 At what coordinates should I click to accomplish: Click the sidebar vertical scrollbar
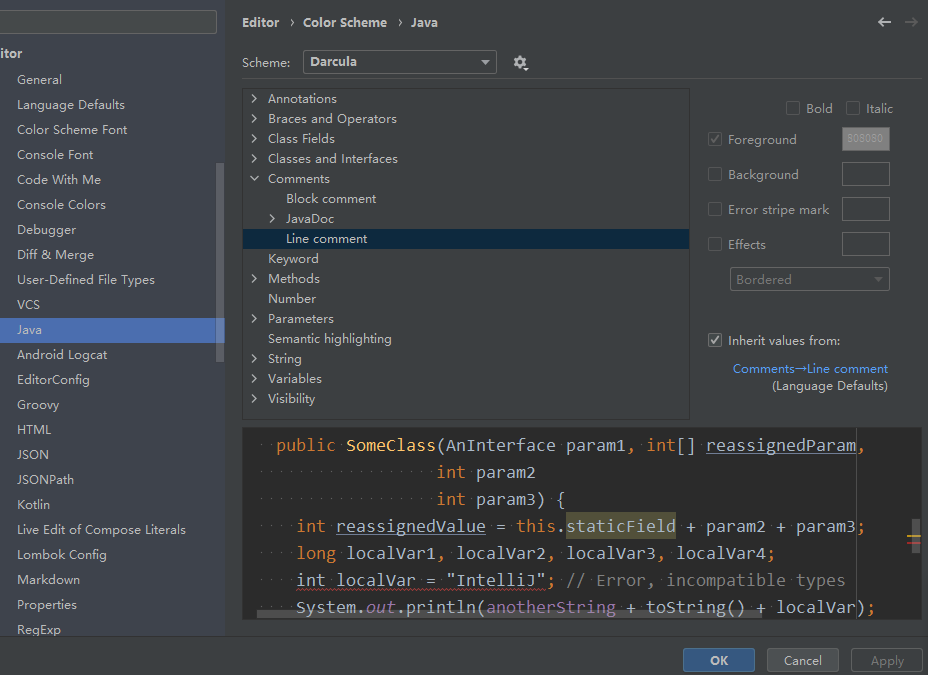click(x=220, y=261)
